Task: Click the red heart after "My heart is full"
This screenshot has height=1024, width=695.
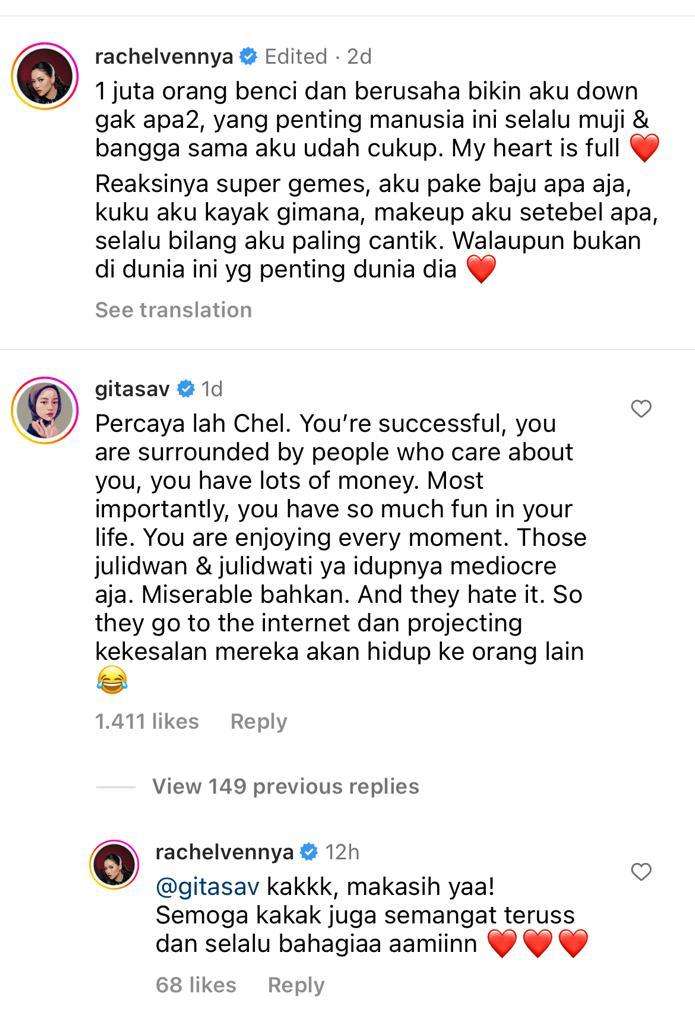Action: click(645, 150)
